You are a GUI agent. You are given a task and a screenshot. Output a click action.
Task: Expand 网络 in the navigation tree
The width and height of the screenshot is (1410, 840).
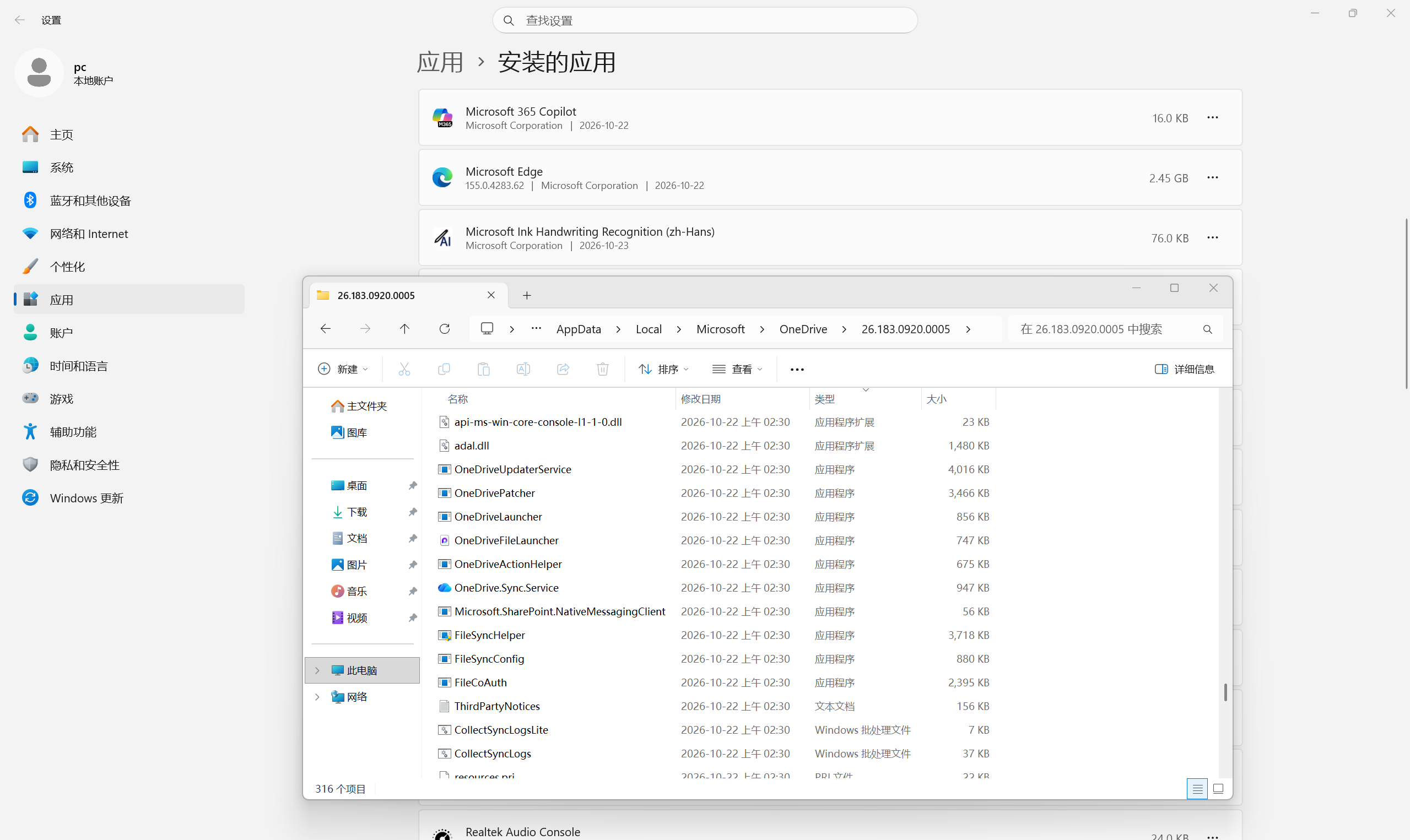tap(317, 697)
